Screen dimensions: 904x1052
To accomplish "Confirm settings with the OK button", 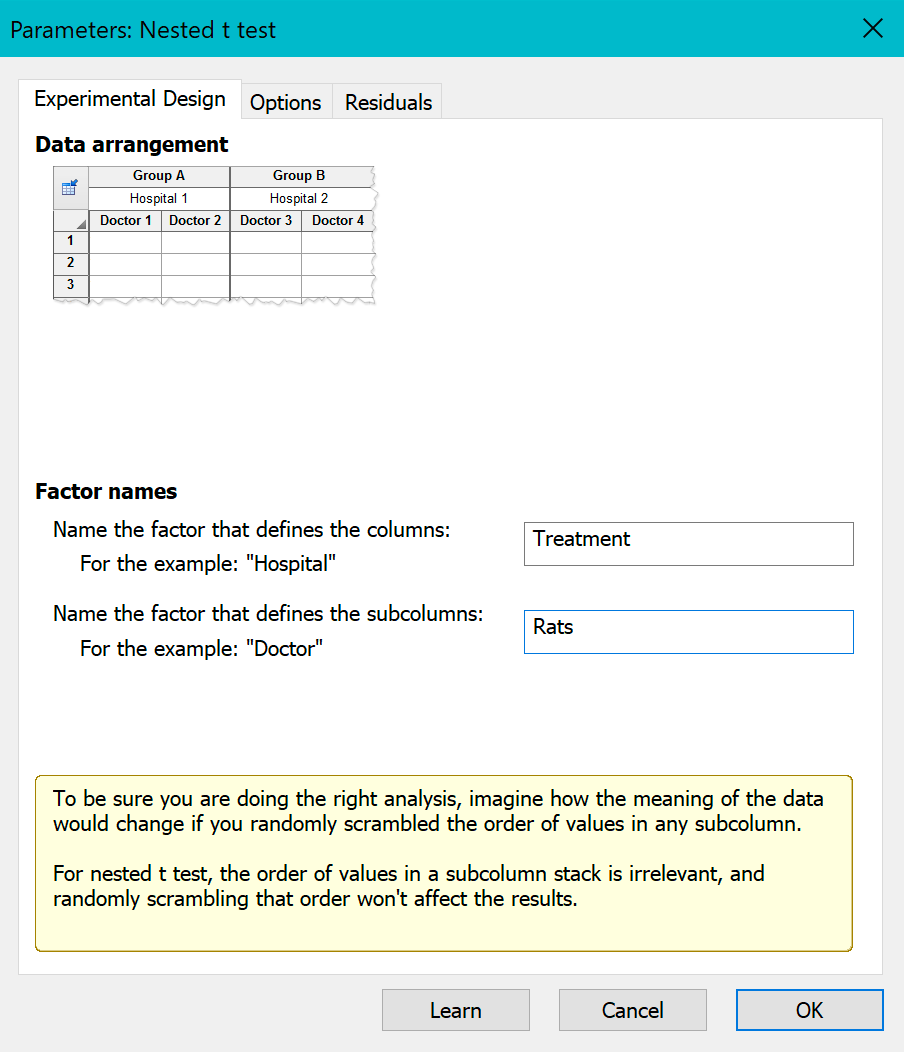I will pos(809,1010).
